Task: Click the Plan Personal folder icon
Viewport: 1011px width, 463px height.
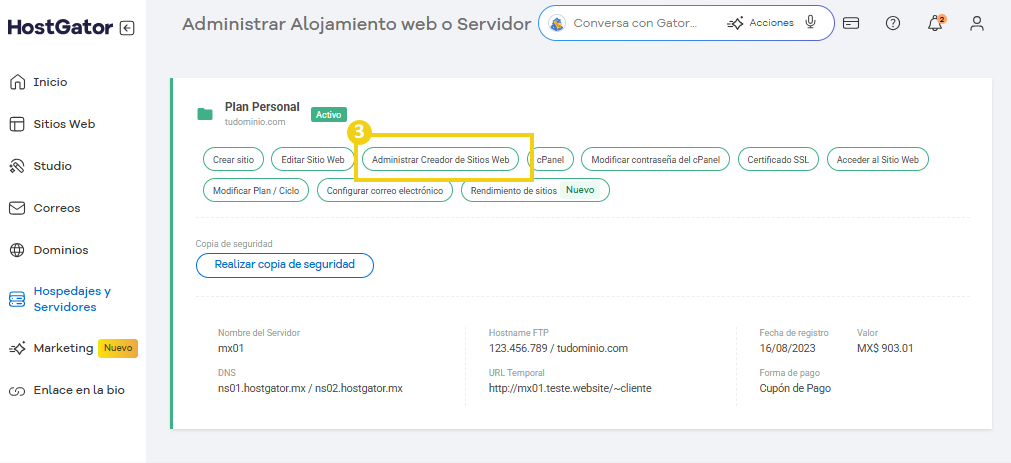Action: [205, 114]
